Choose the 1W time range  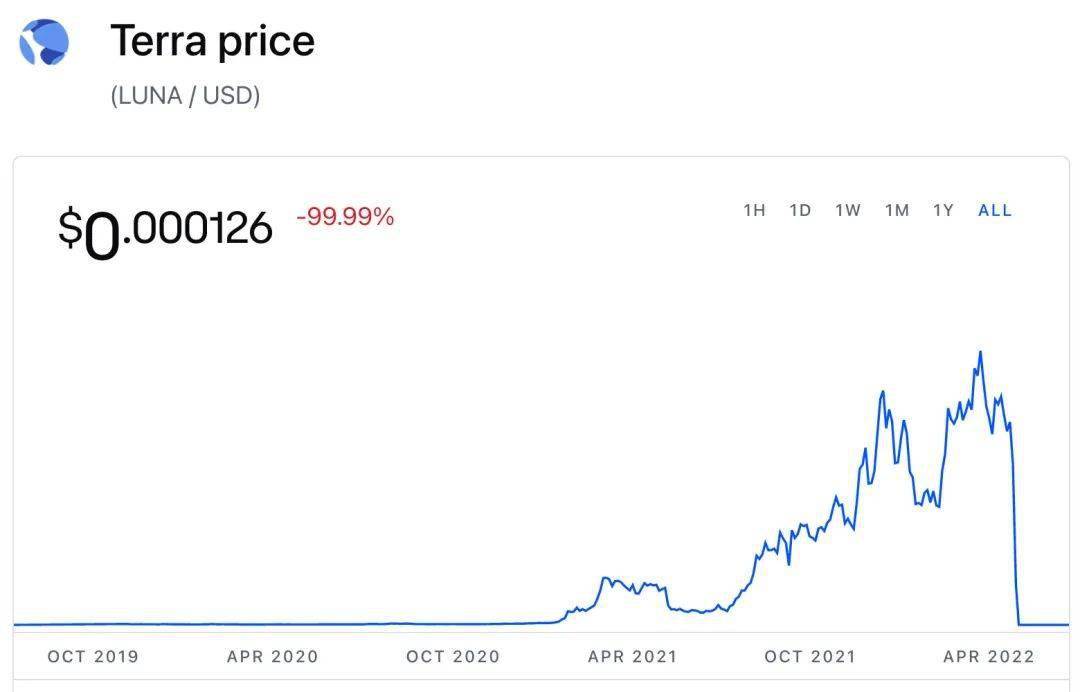(x=848, y=210)
